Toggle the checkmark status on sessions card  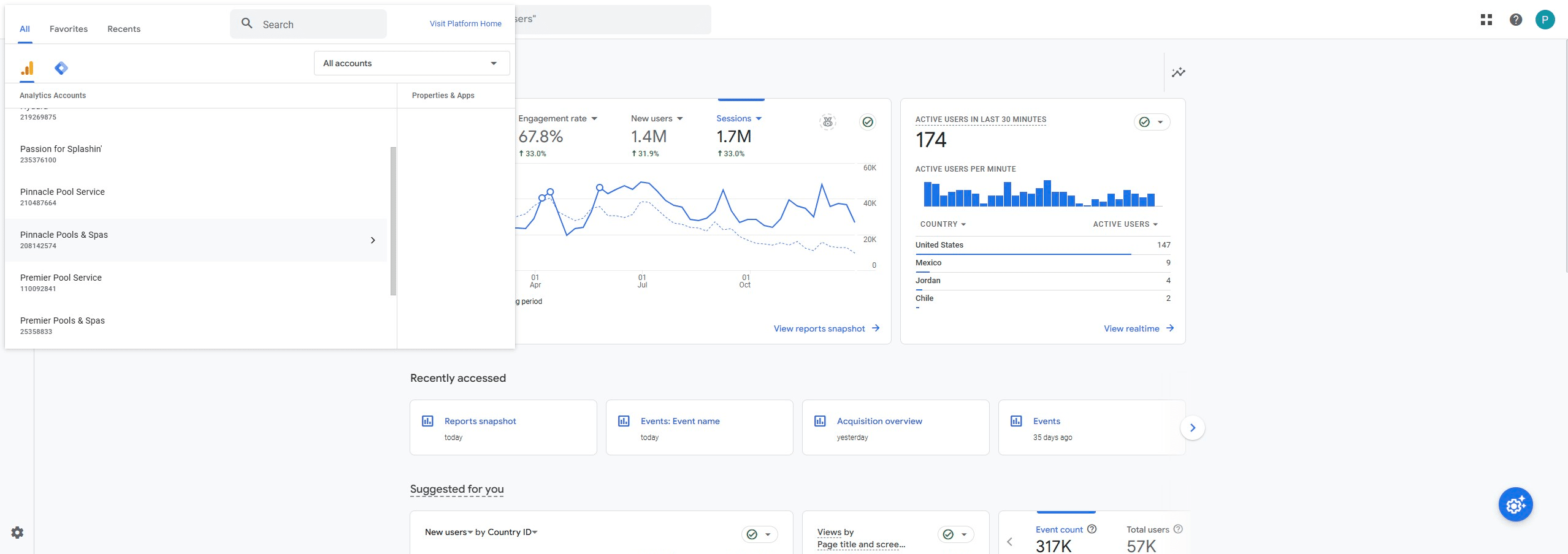[868, 122]
